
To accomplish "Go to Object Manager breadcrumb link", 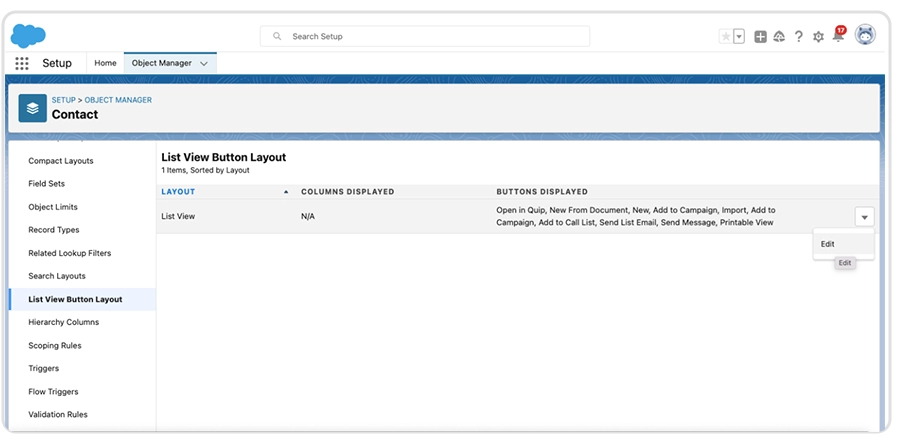I will pos(118,100).
